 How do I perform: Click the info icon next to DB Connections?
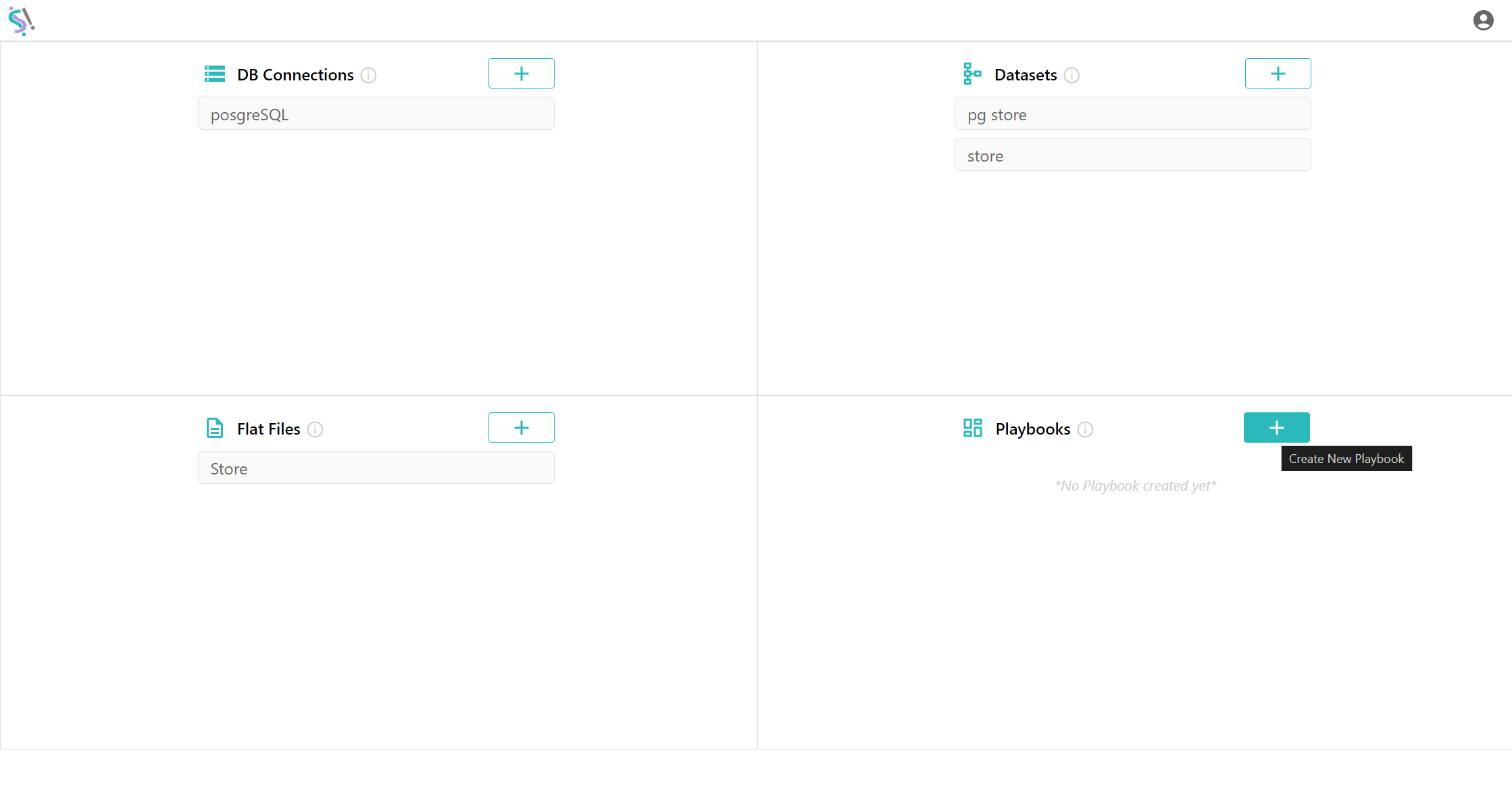(x=369, y=75)
